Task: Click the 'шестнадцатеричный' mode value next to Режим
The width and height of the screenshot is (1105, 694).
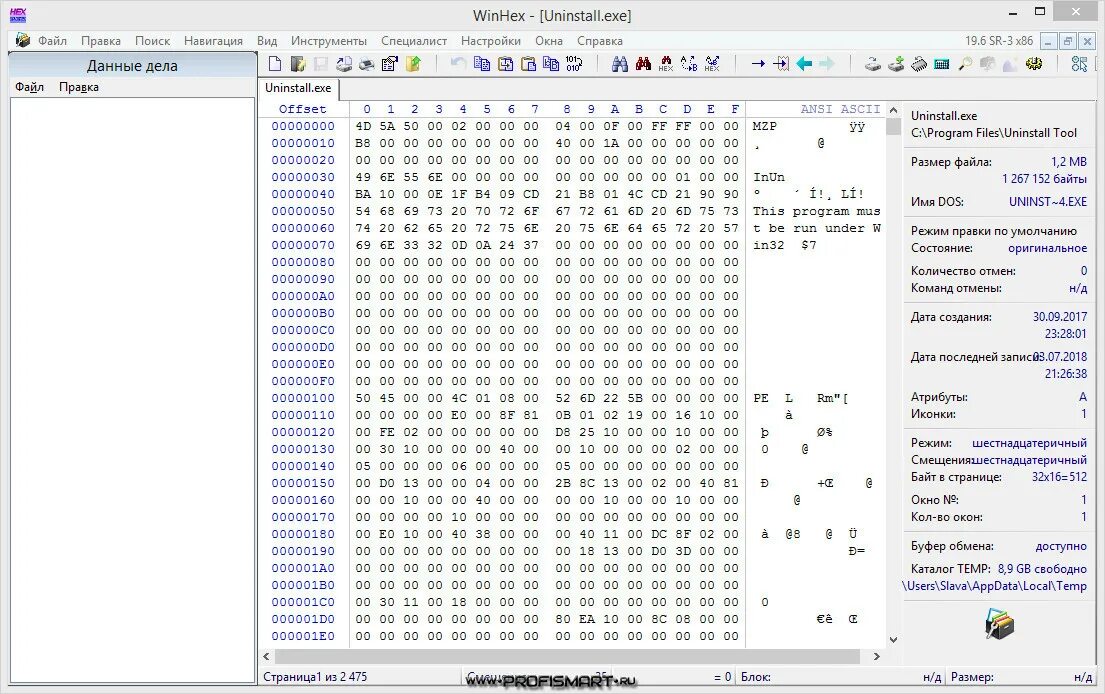Action: 1029,443
